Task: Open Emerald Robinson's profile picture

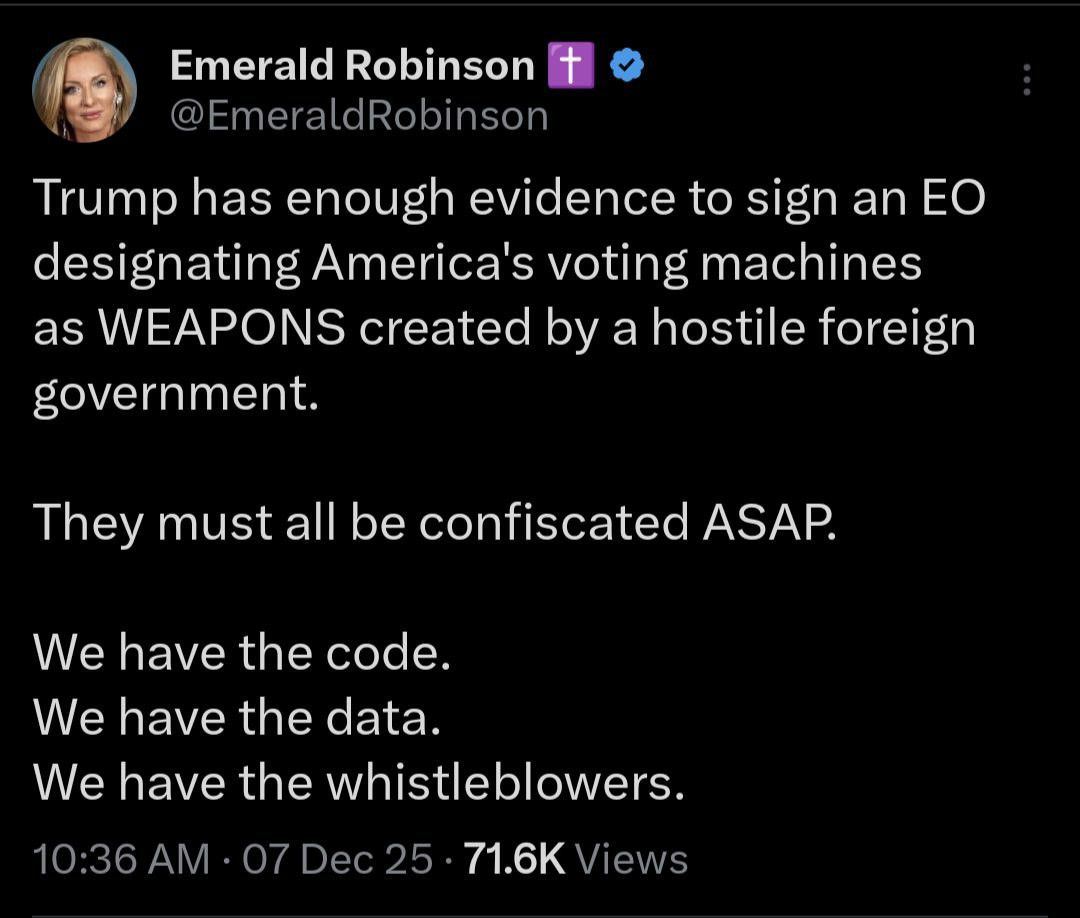Action: [85, 89]
